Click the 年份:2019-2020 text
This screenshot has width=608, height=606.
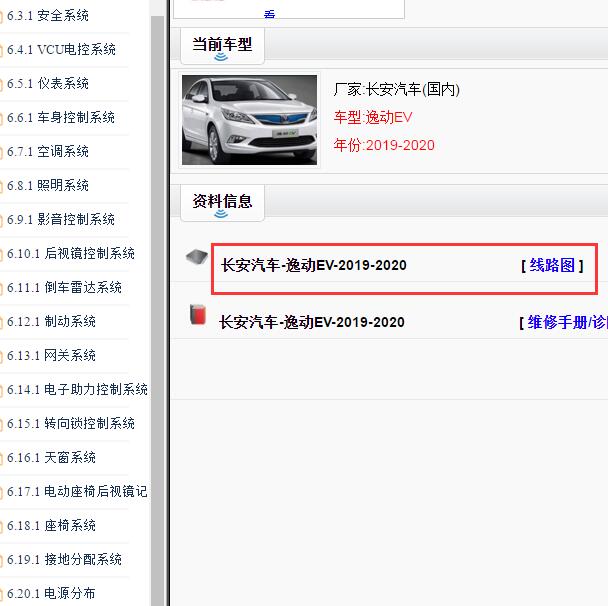point(384,145)
